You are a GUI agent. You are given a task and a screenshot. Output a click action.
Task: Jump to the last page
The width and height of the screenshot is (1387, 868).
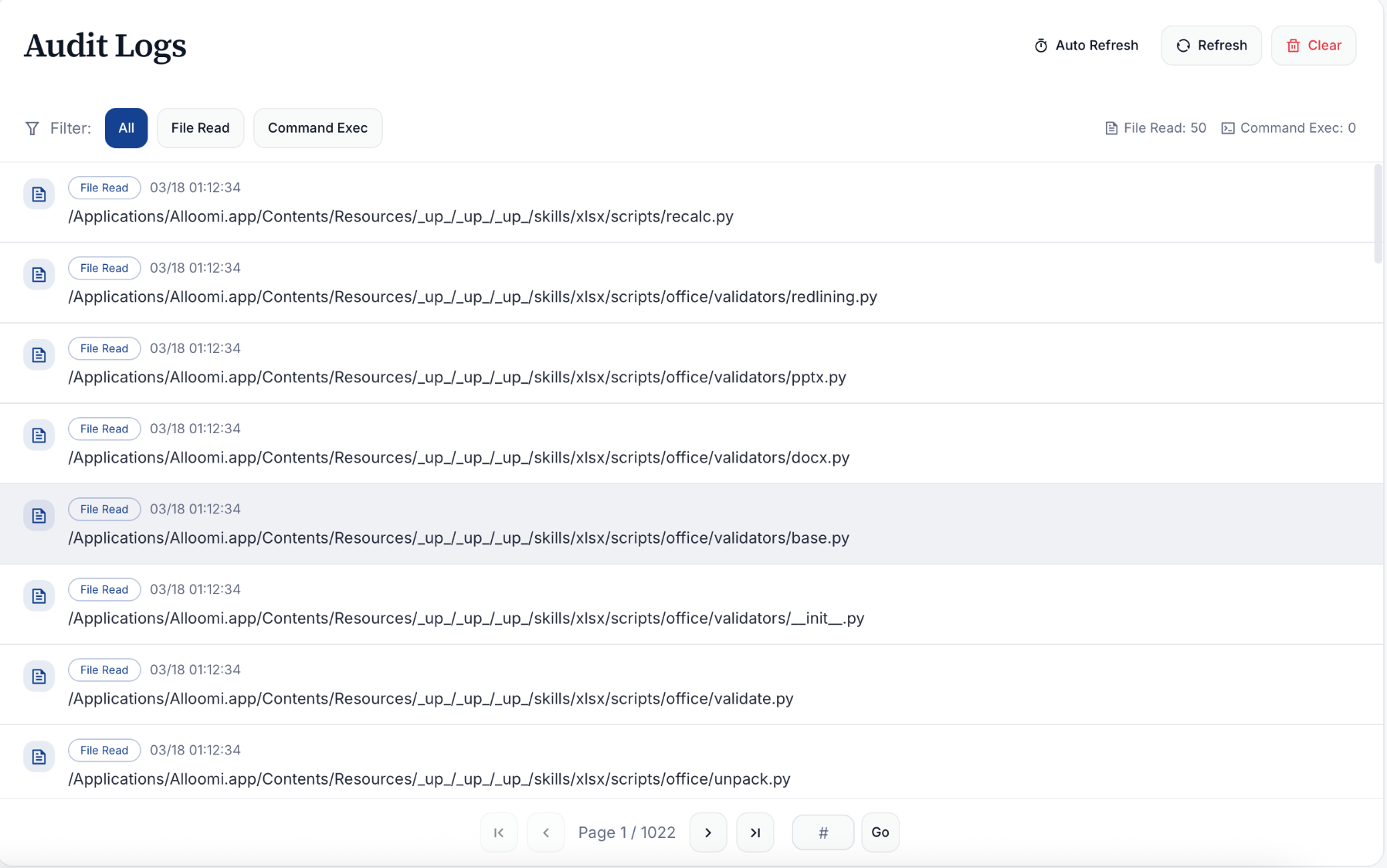(x=755, y=832)
